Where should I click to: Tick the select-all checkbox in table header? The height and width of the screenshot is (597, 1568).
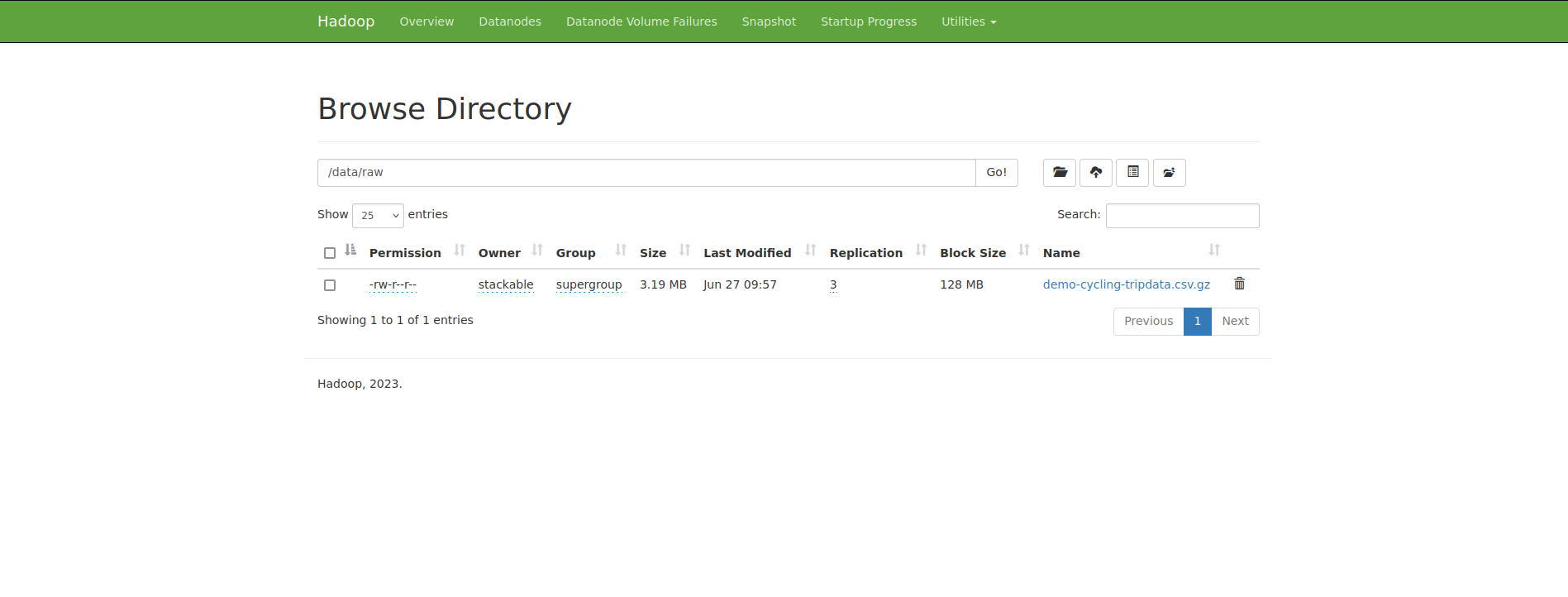click(x=330, y=253)
